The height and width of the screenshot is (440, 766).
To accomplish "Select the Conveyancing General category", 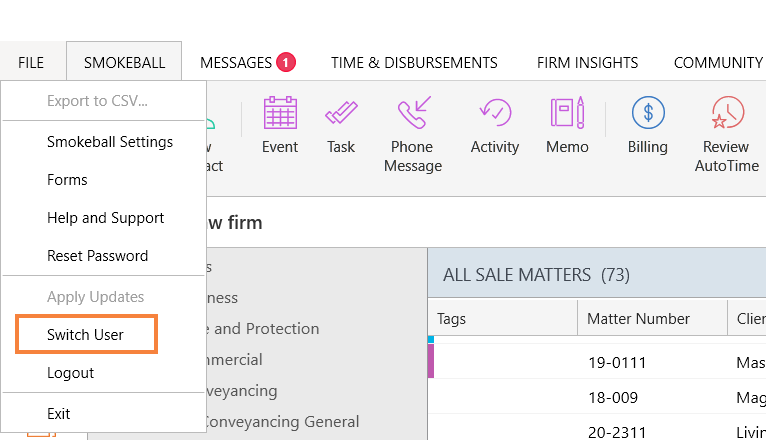I will point(282,421).
